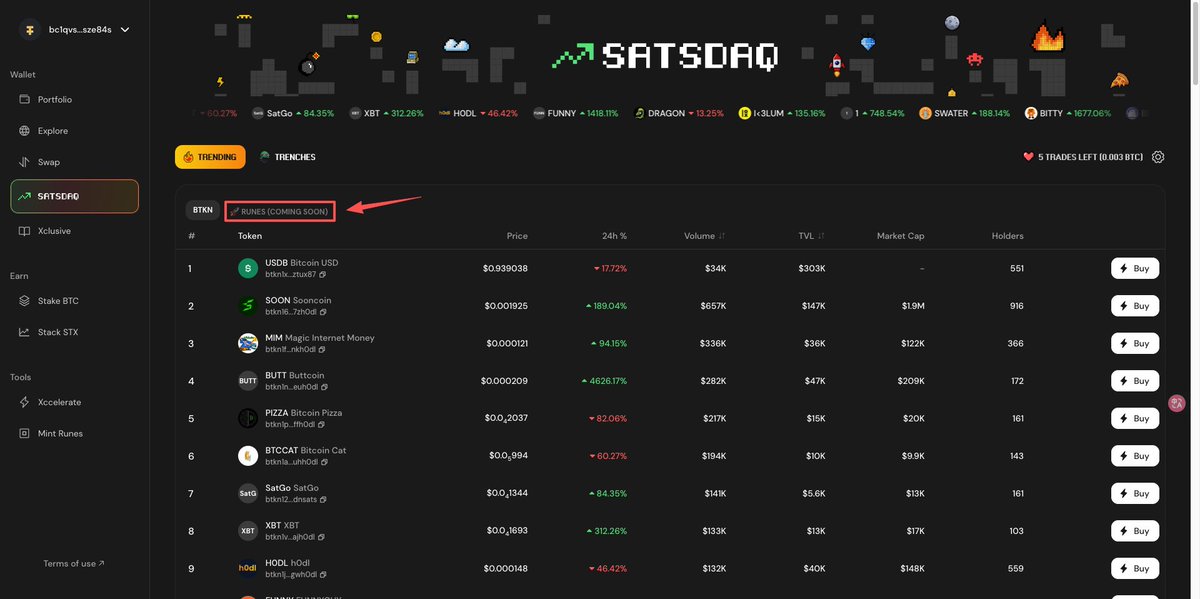The image size is (1200, 599).
Task: Buy the XBT token in row 8
Action: coord(1135,531)
